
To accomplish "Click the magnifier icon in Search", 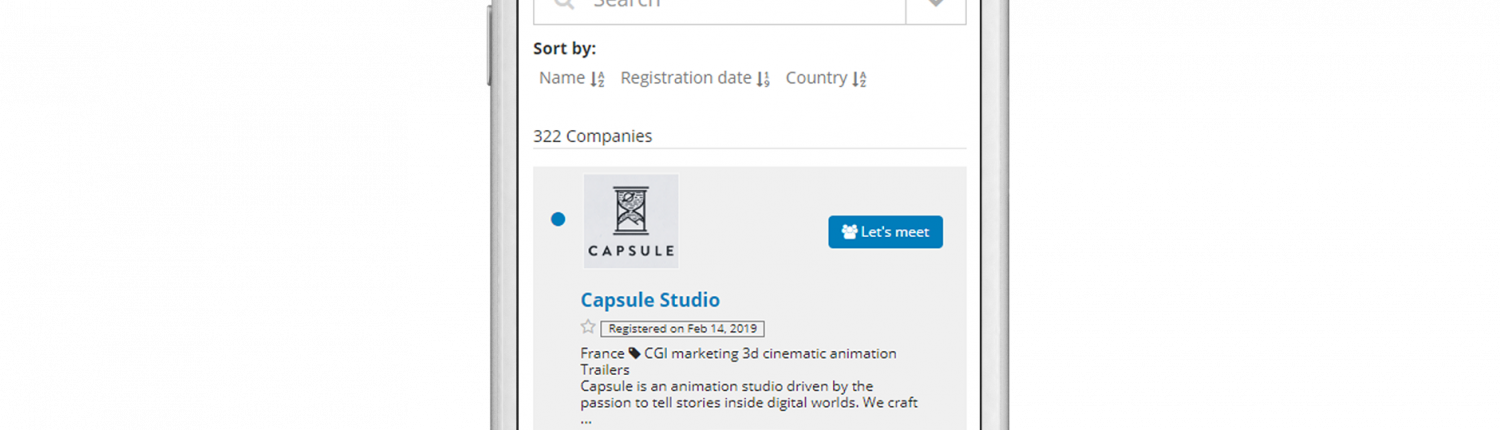I will click(564, 4).
